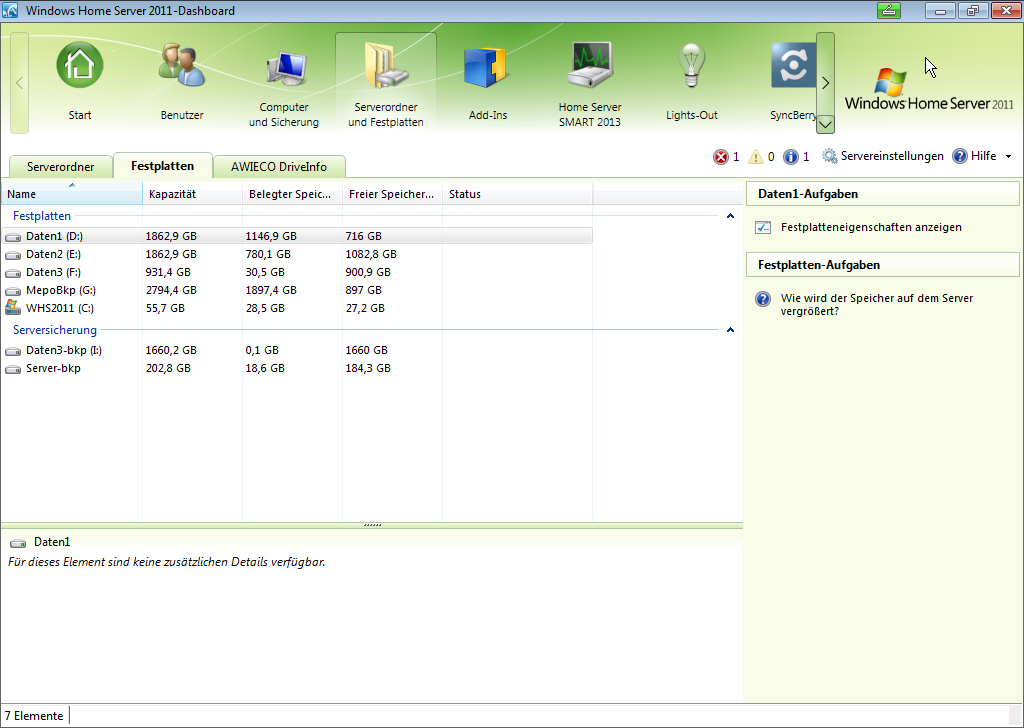The width and height of the screenshot is (1024, 728).
Task: Show next navigation bar items arrow
Action: tap(825, 82)
